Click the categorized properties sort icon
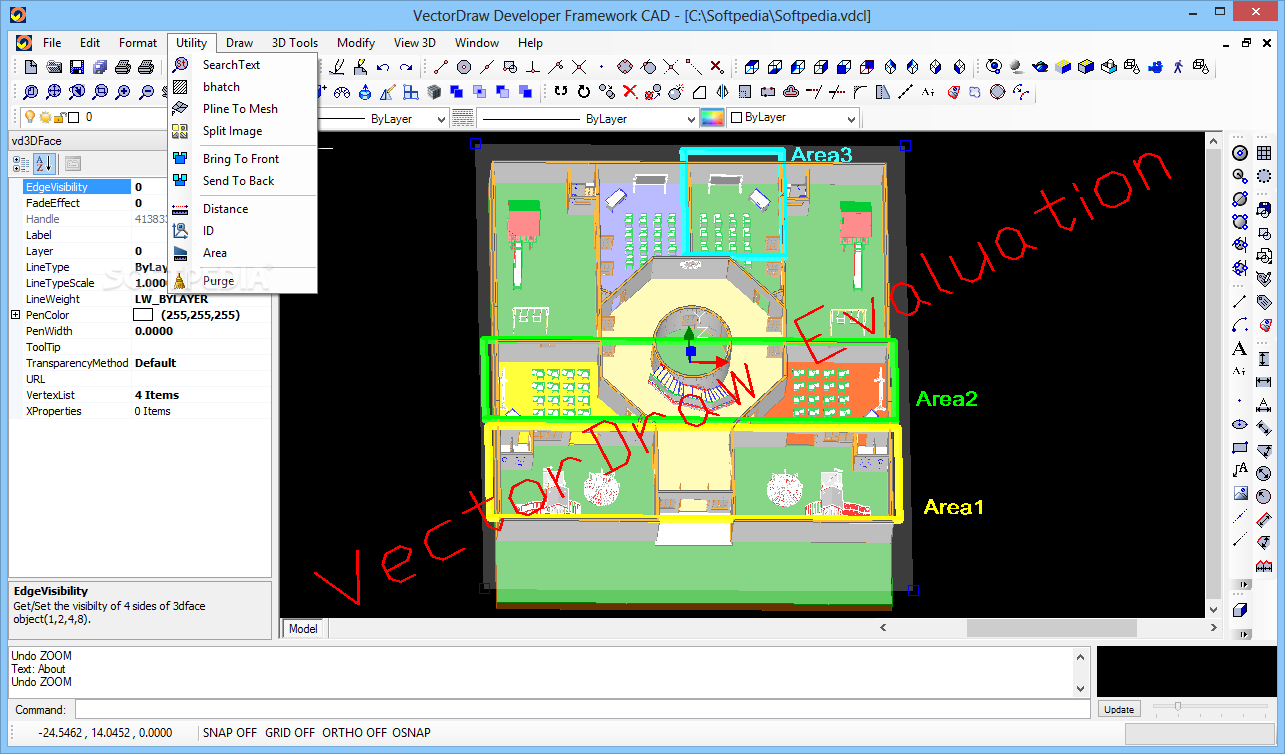Viewport: 1285px width, 754px height. 21,164
